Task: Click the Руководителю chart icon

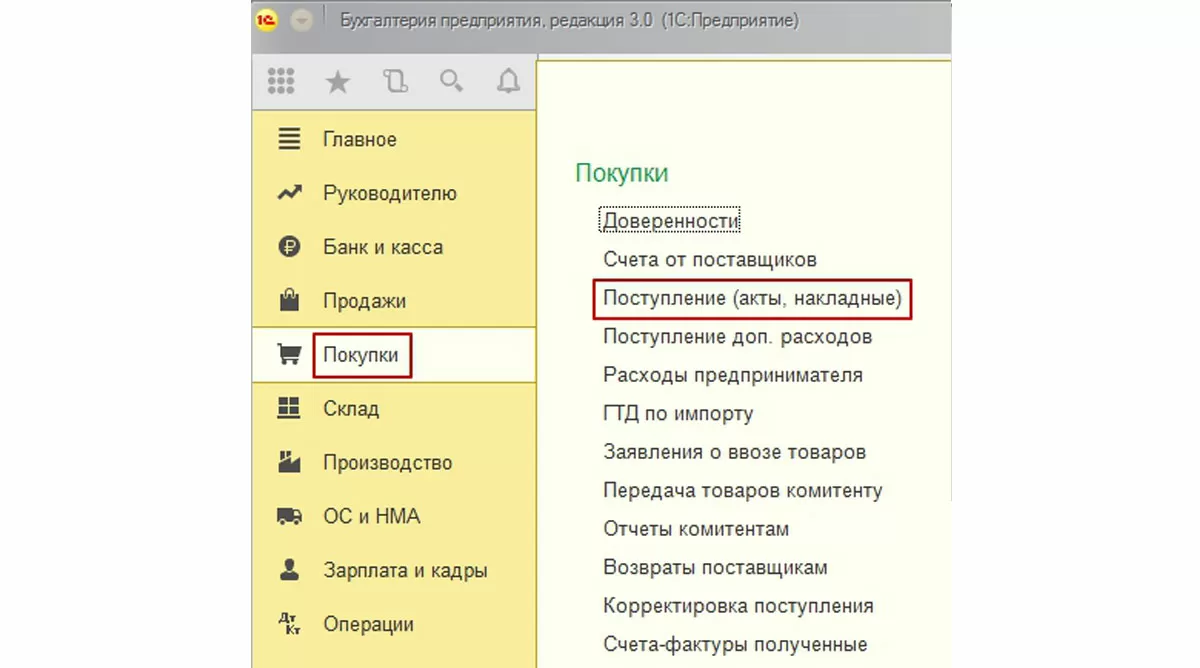Action: point(289,193)
